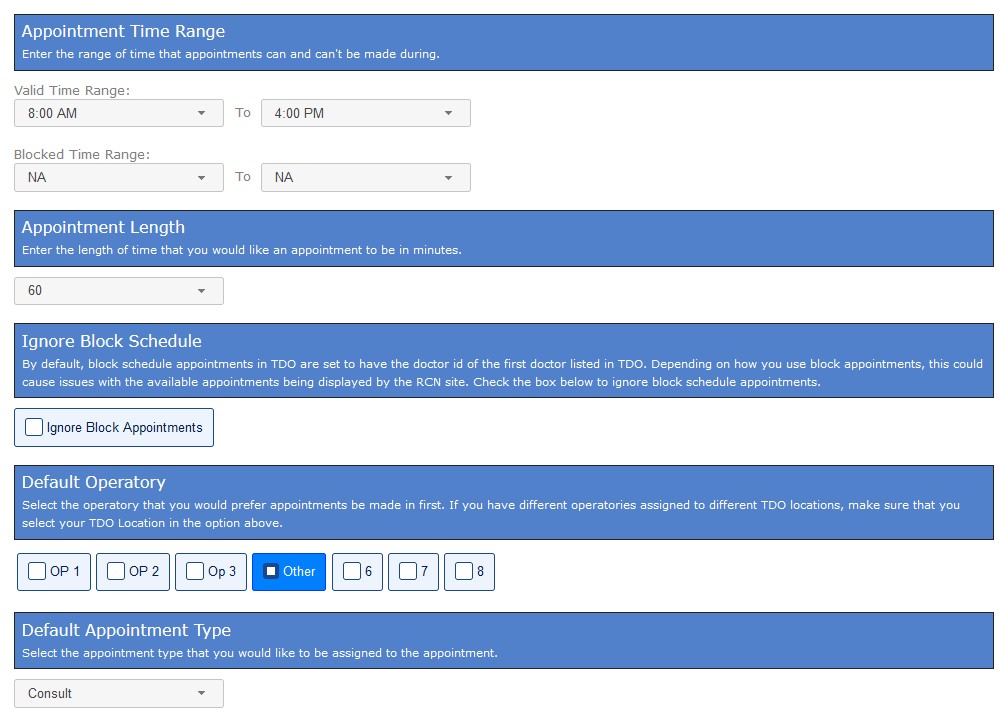Viewport: 999px width, 713px height.
Task: Open the Valid Time Range start dropdown
Action: coord(118,113)
